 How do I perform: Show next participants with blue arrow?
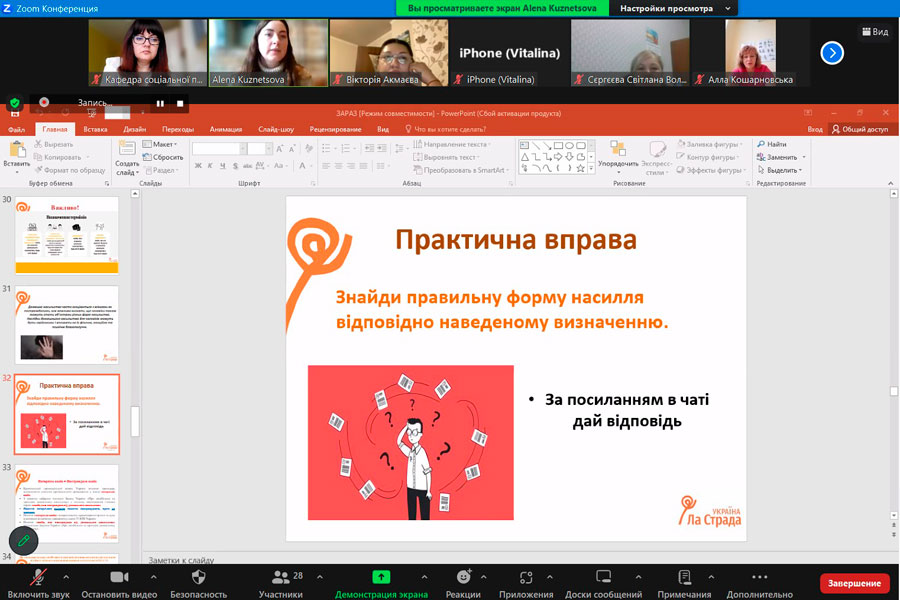[x=832, y=52]
